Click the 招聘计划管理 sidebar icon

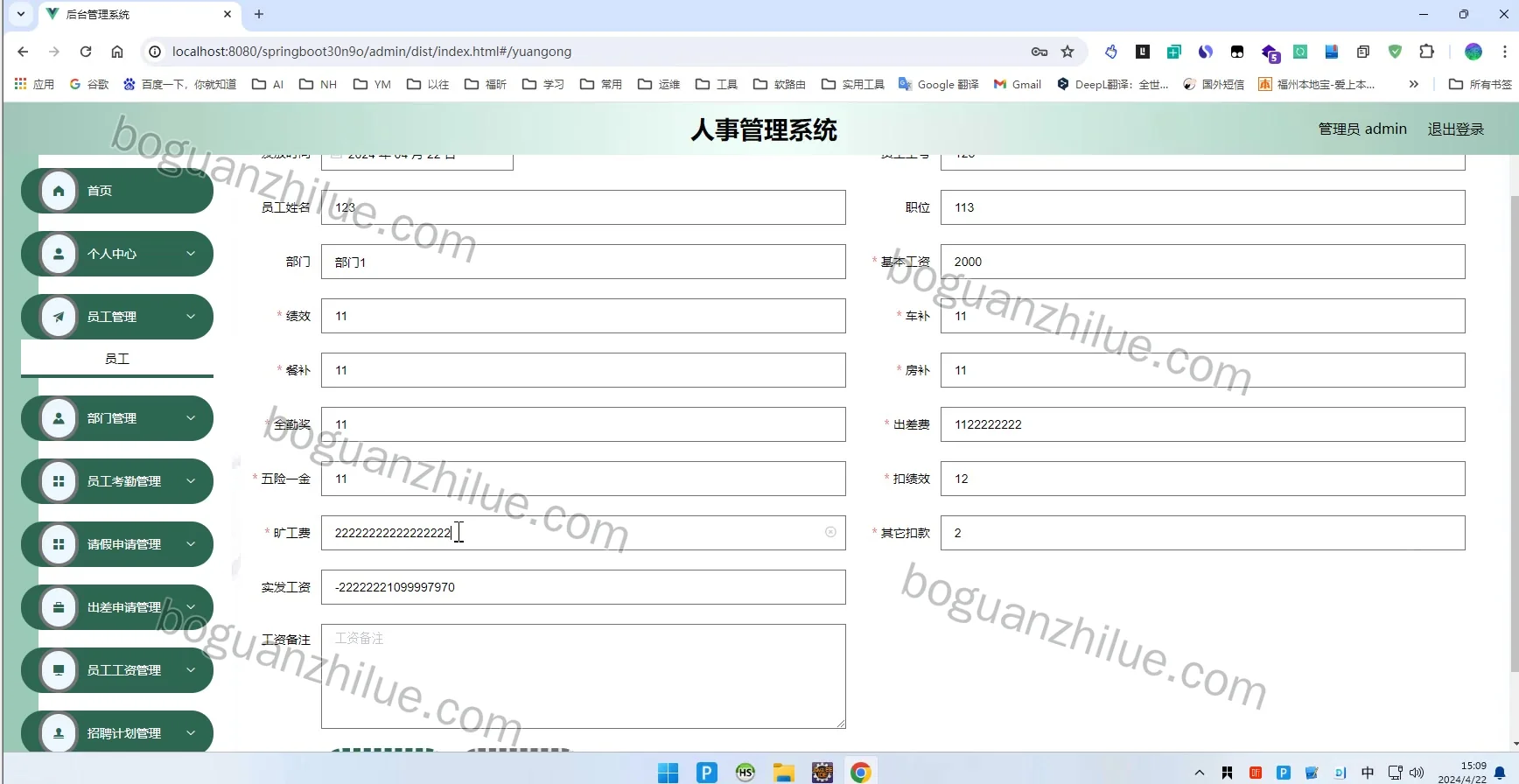tap(59, 733)
